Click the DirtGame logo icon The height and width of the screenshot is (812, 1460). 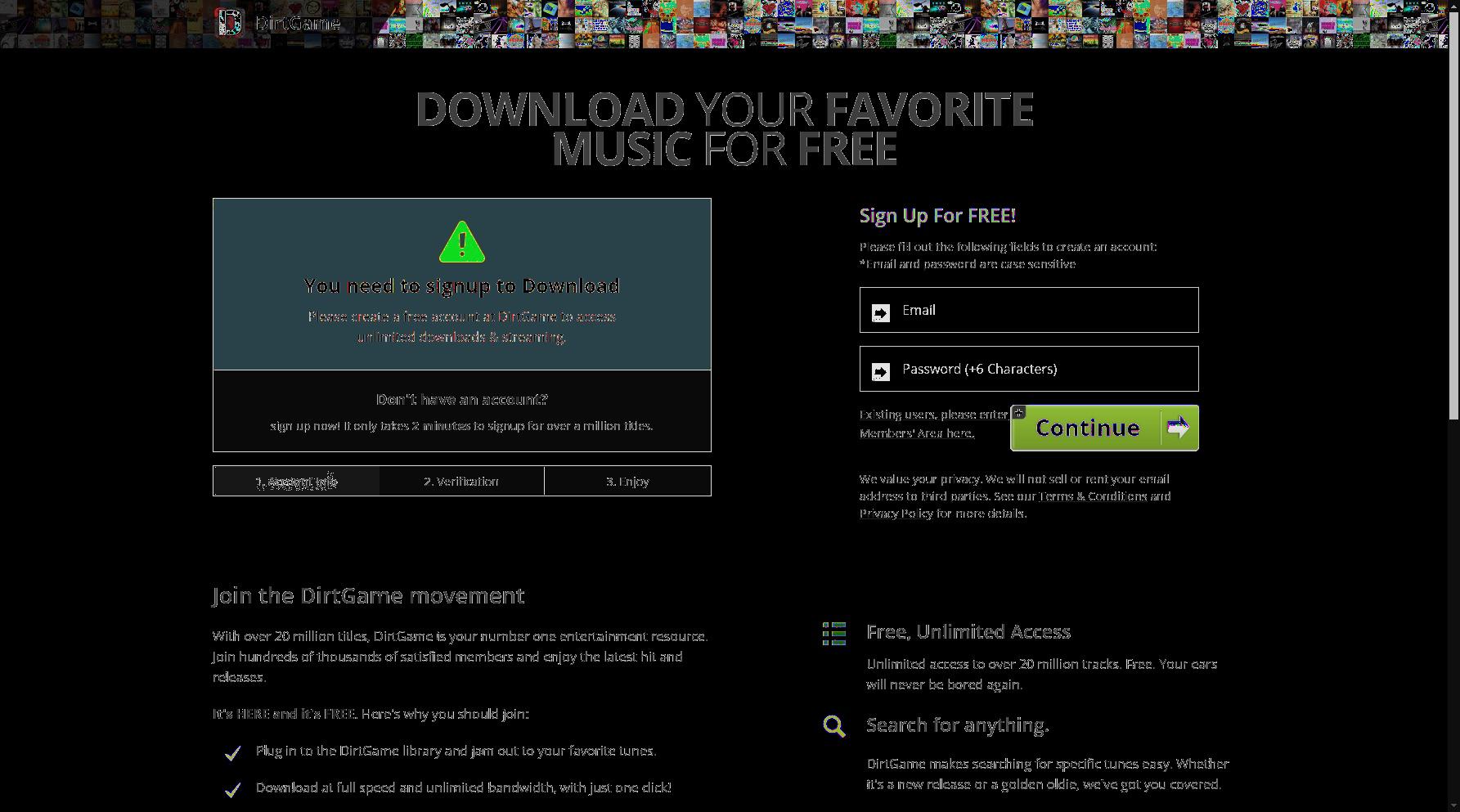[x=231, y=22]
